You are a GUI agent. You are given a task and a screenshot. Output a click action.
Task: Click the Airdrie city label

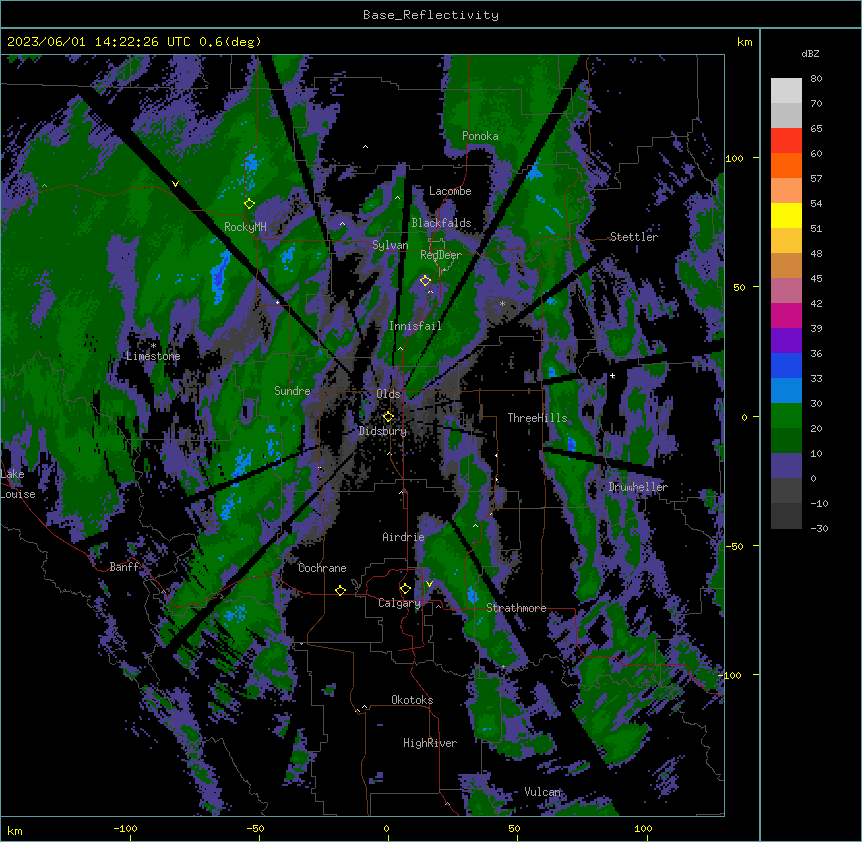point(403,537)
